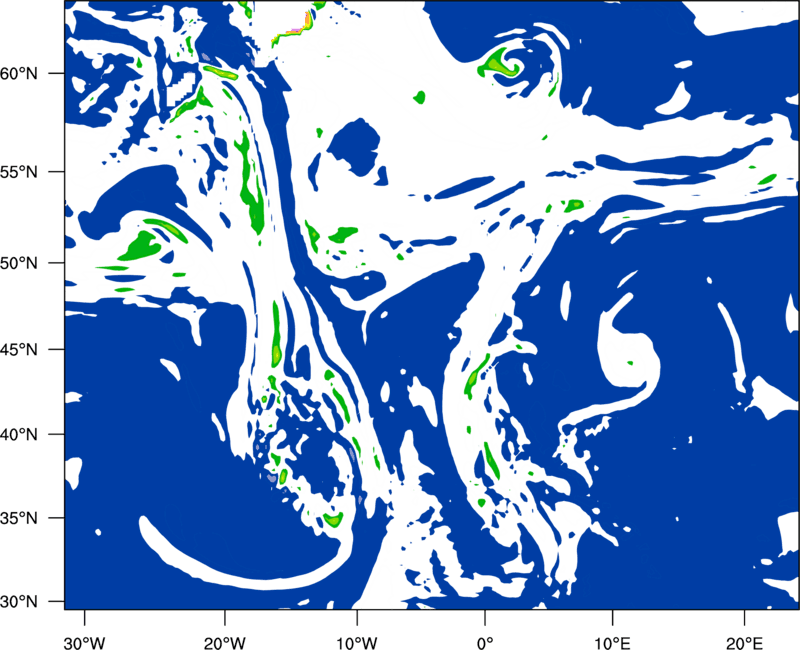800x650 pixels.
Task: Click the 45°N latitude label
Action: coord(19,349)
